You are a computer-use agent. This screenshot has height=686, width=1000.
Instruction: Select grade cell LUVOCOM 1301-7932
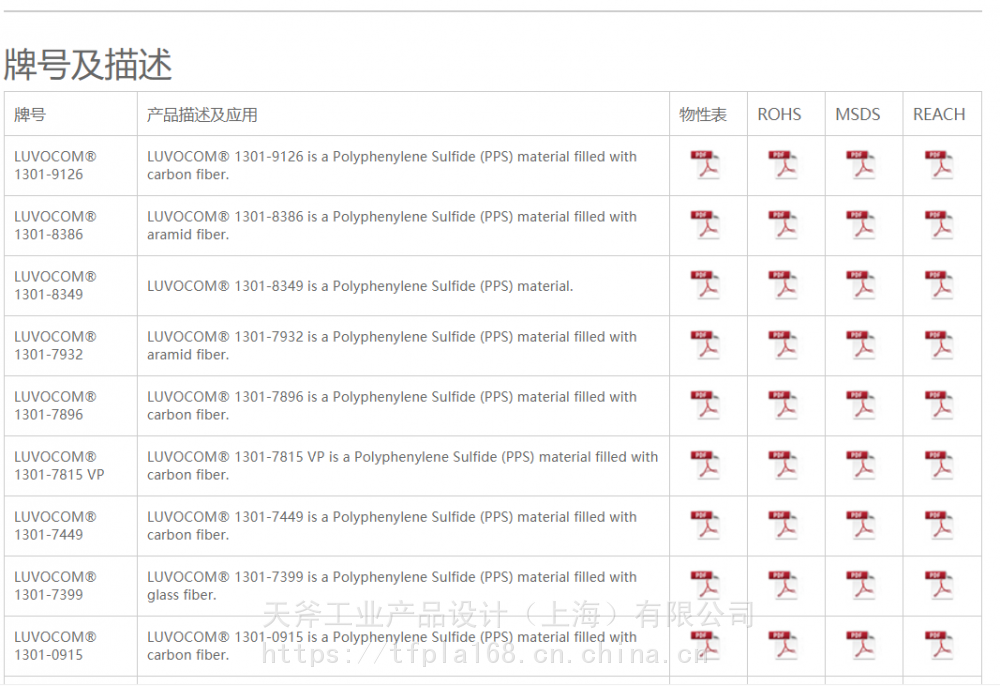point(71,345)
